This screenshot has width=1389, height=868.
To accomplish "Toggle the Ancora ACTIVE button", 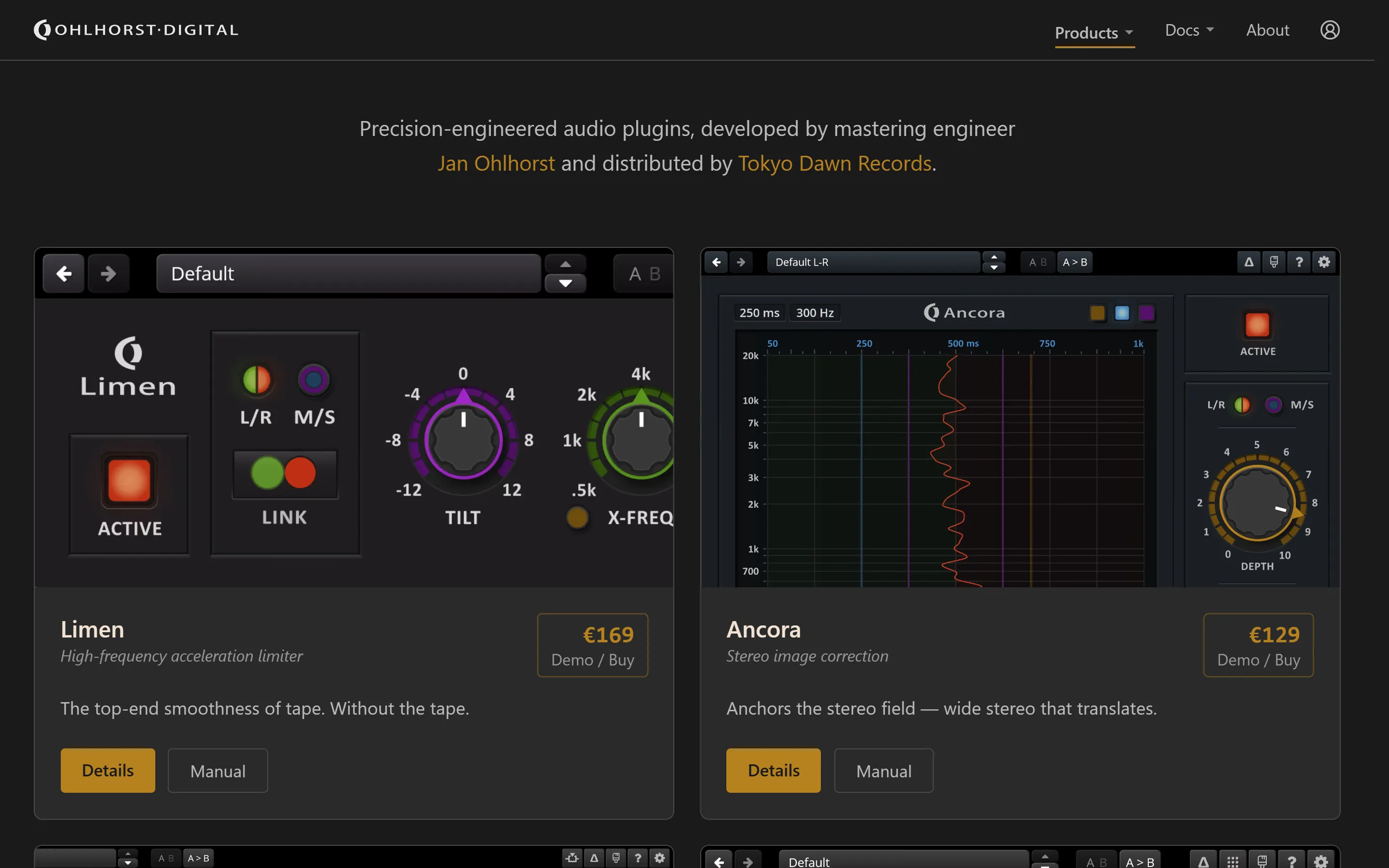I will click(x=1257, y=325).
